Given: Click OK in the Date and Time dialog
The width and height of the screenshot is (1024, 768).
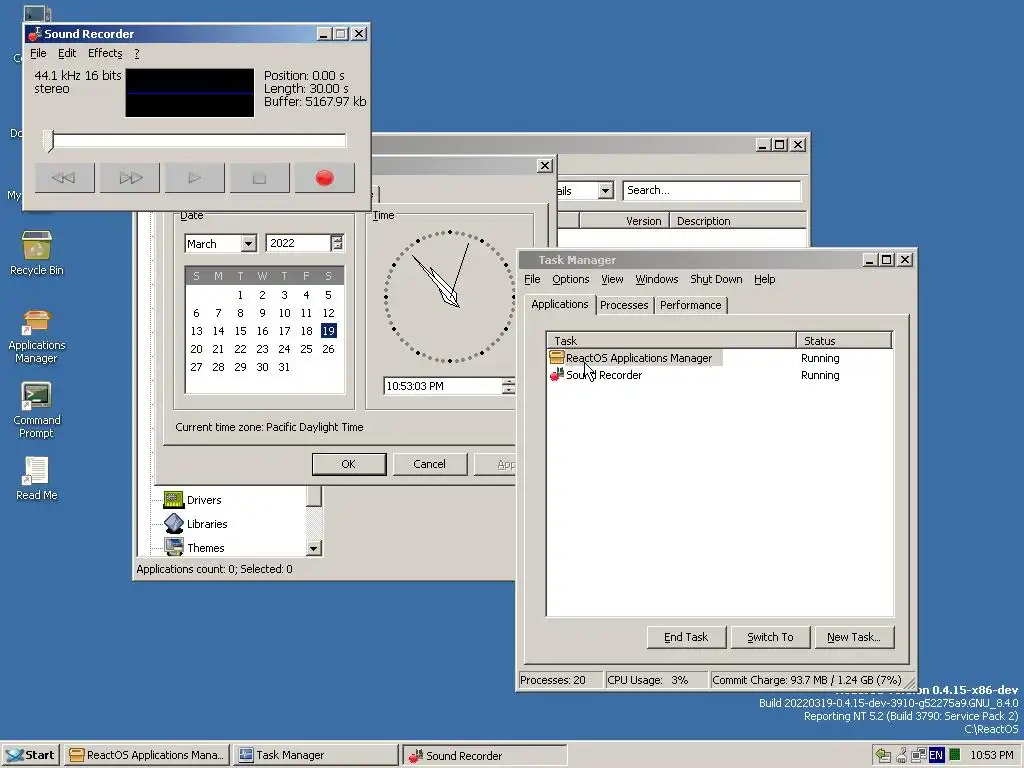Looking at the screenshot, I should point(349,464).
